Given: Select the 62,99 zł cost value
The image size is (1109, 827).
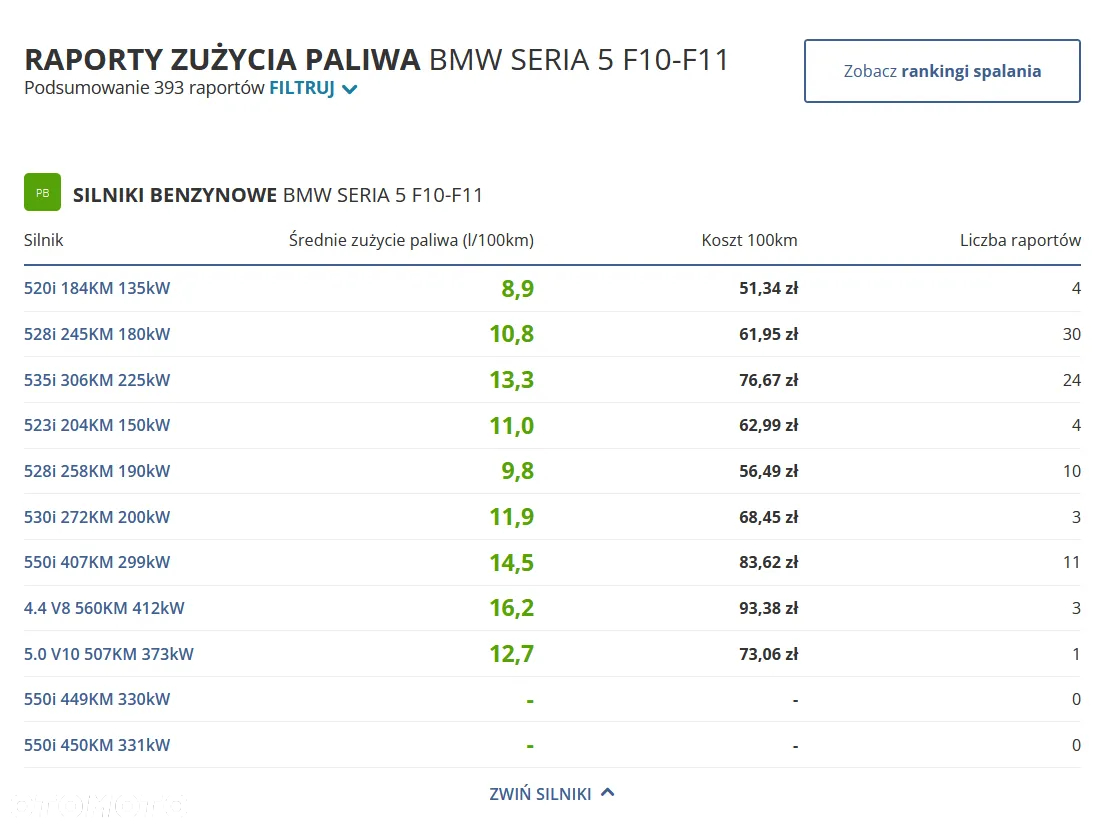Looking at the screenshot, I should pyautogui.click(x=768, y=425).
